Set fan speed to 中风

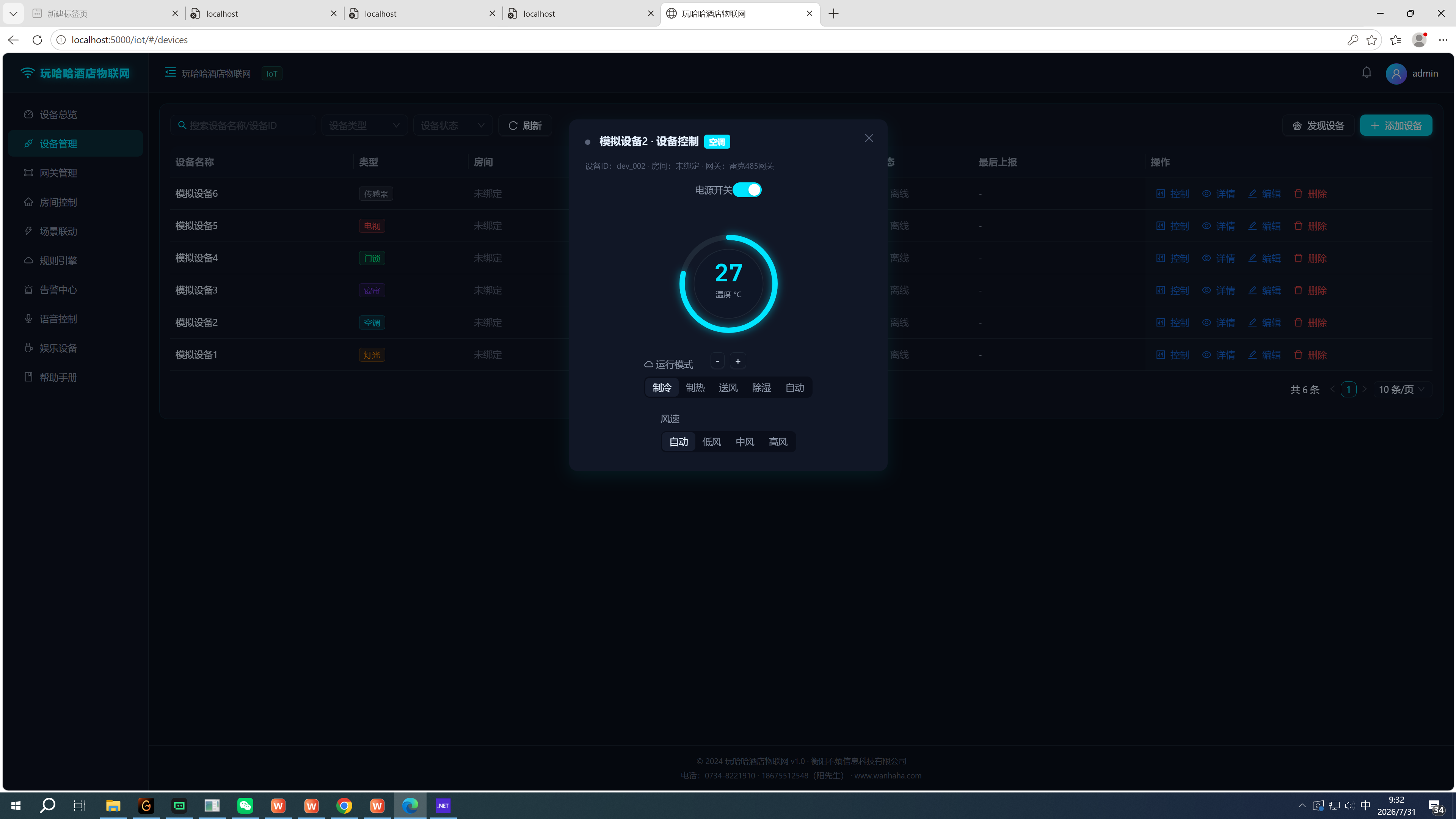coord(745,442)
